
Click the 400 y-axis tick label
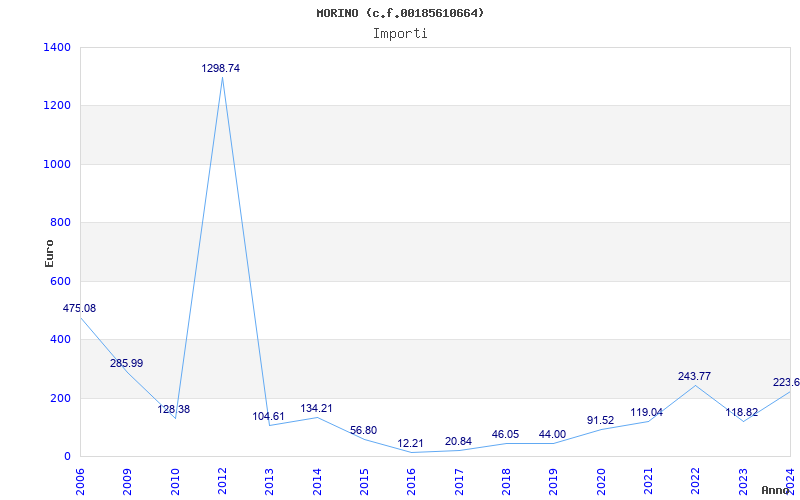(60, 339)
